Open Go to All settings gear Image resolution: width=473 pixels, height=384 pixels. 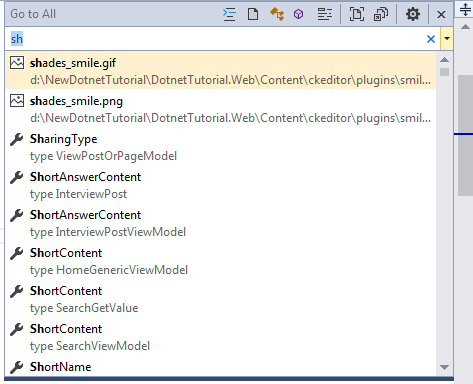[413, 14]
